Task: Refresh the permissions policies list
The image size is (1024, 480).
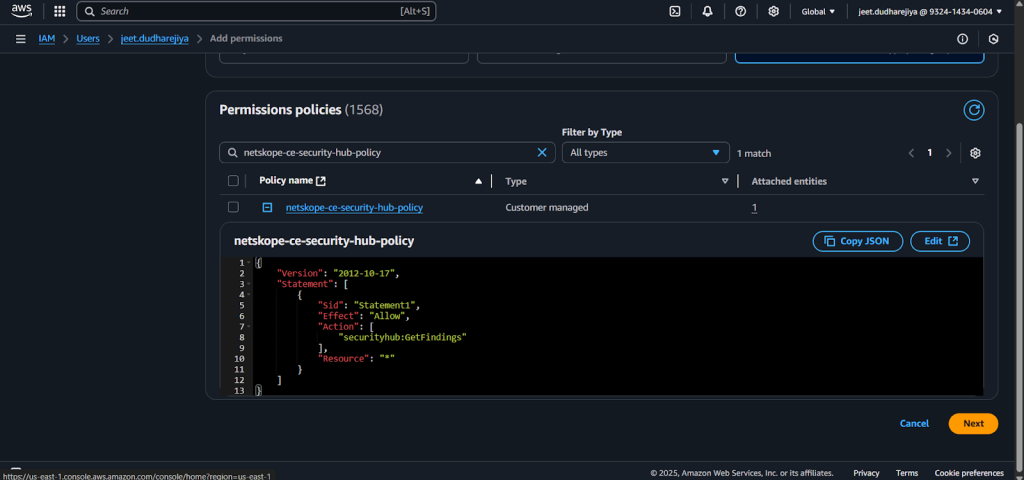Action: [974, 110]
